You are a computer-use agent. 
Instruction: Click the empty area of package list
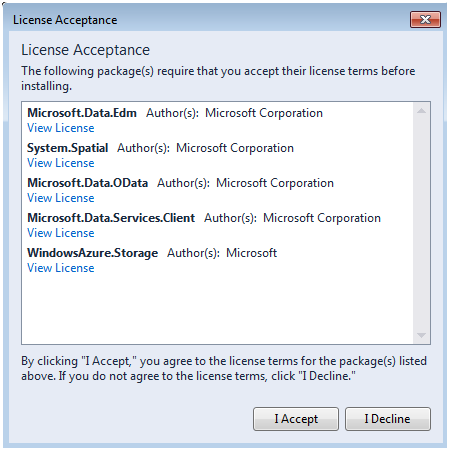click(x=217, y=308)
